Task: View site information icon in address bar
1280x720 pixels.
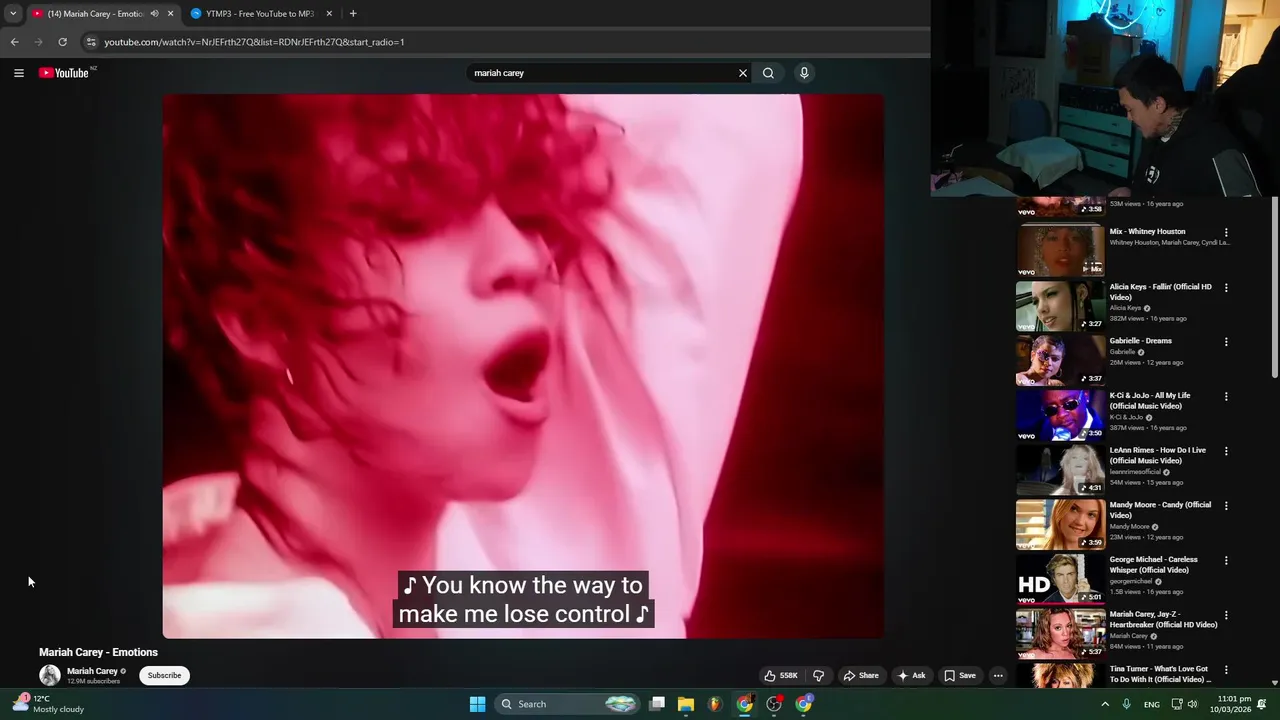Action: 91,42
